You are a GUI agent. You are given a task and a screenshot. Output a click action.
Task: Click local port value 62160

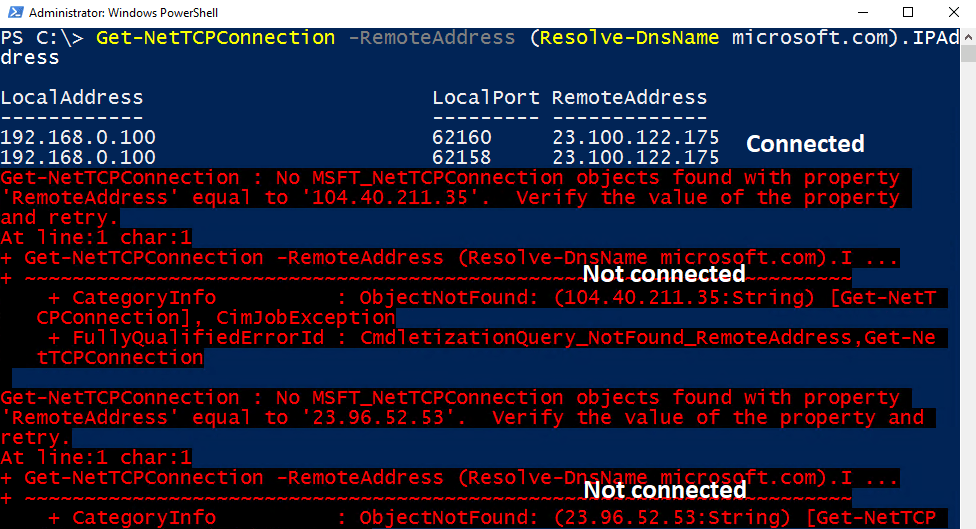tap(462, 138)
